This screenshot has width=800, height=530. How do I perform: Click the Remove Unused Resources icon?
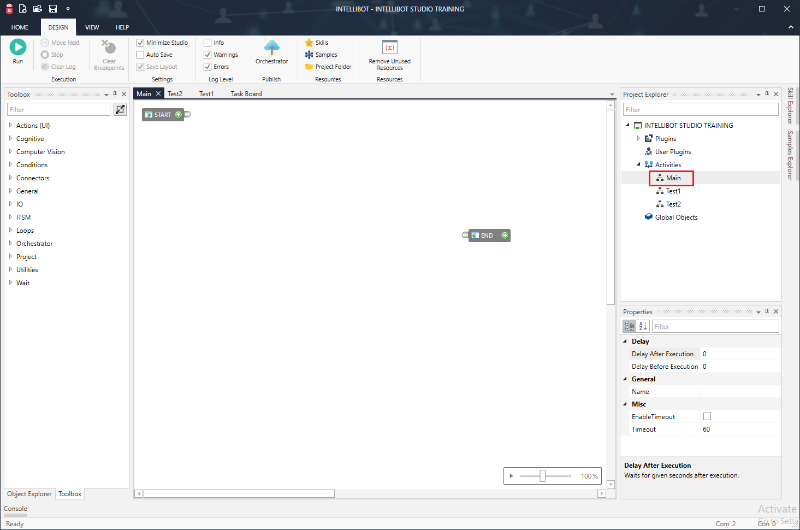[389, 47]
